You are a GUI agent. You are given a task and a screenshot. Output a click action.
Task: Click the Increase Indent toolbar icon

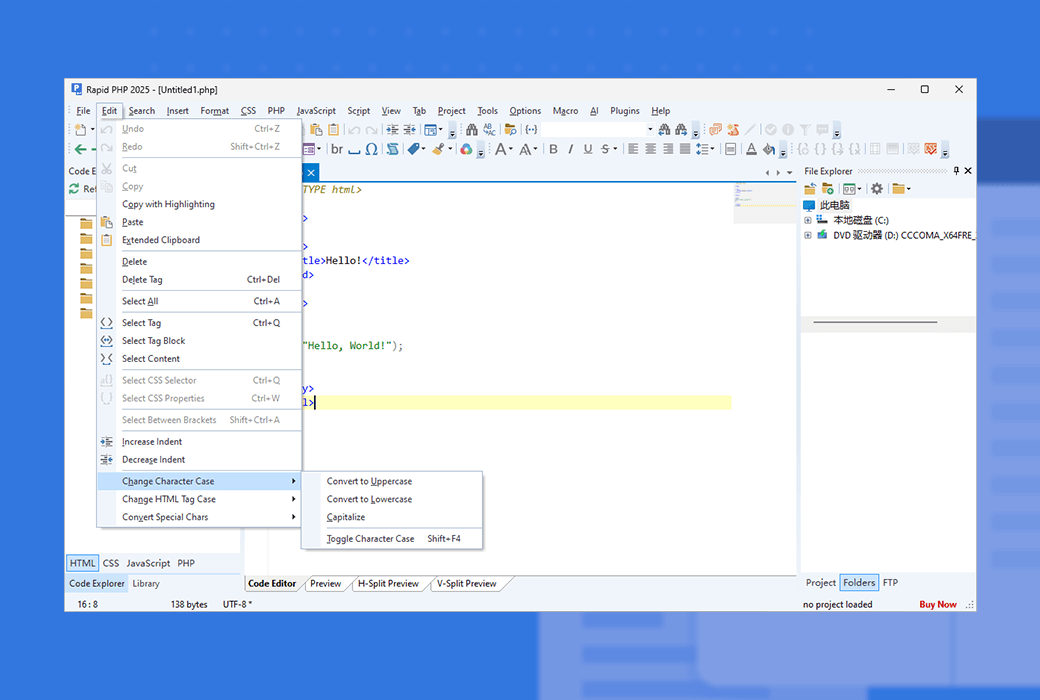tap(393, 129)
